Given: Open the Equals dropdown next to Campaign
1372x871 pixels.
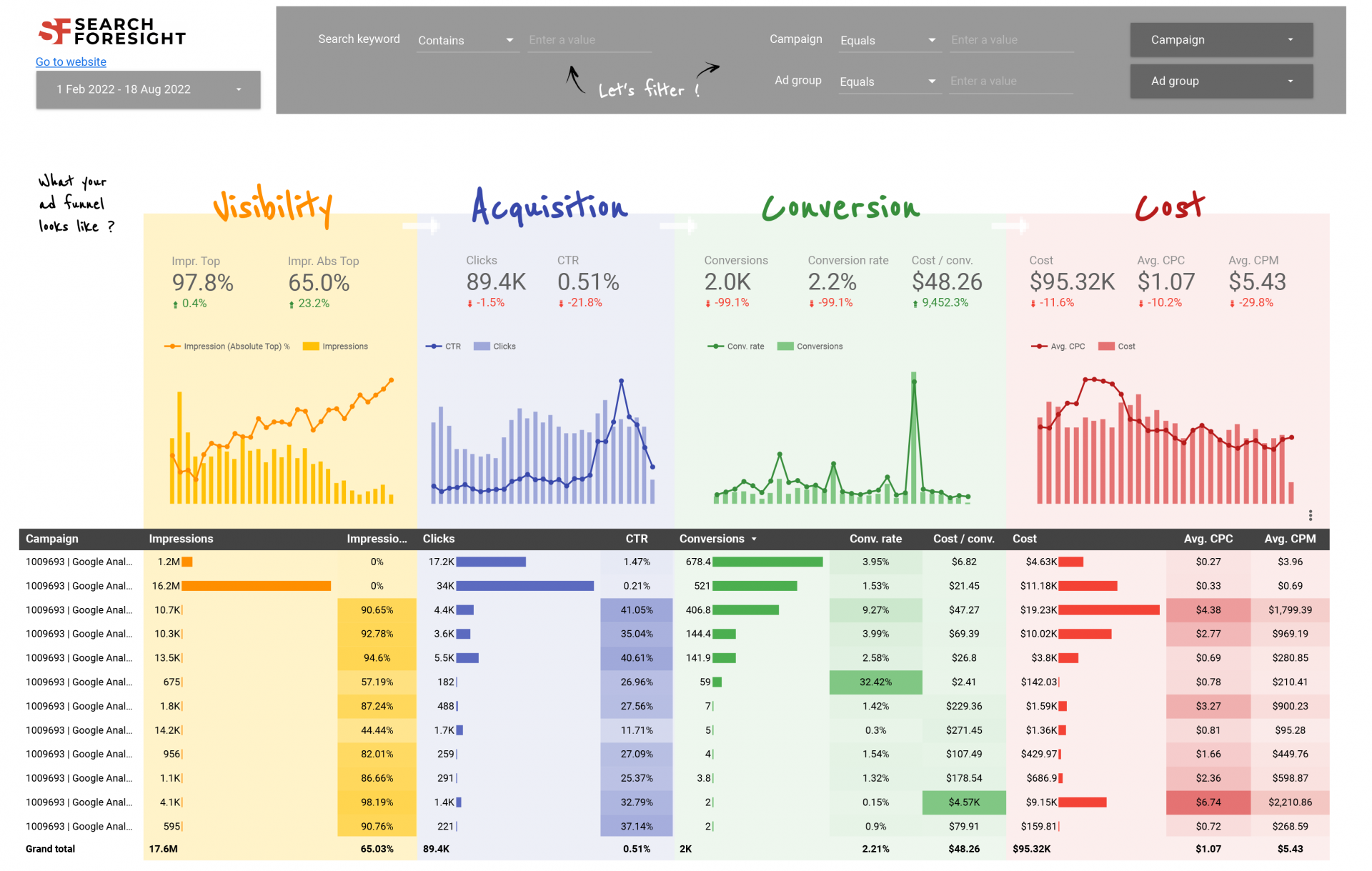Looking at the screenshot, I should coord(888,40).
